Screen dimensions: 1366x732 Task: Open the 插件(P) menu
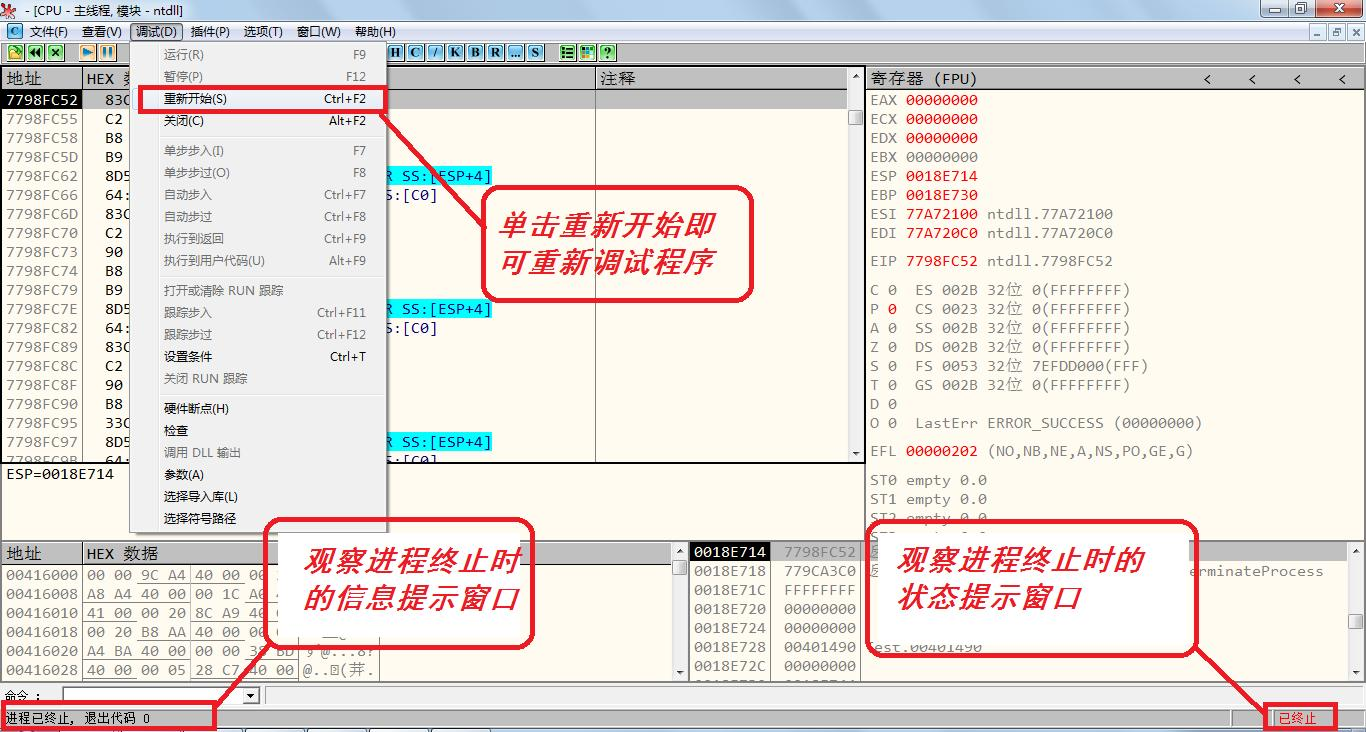208,31
